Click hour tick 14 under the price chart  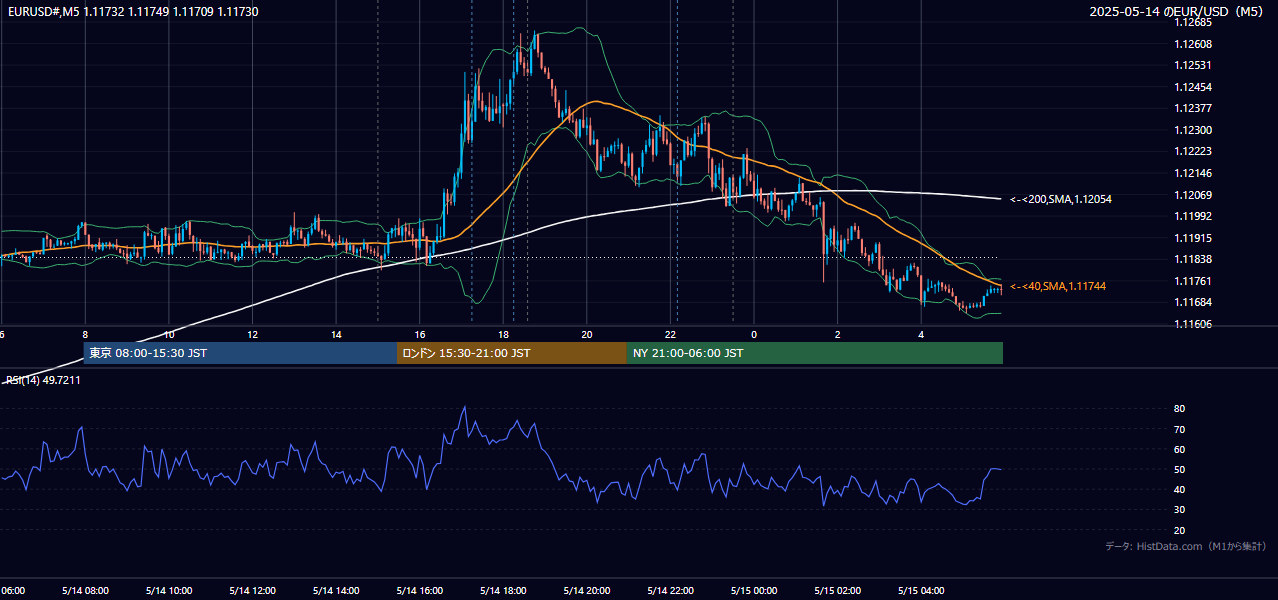tap(336, 334)
